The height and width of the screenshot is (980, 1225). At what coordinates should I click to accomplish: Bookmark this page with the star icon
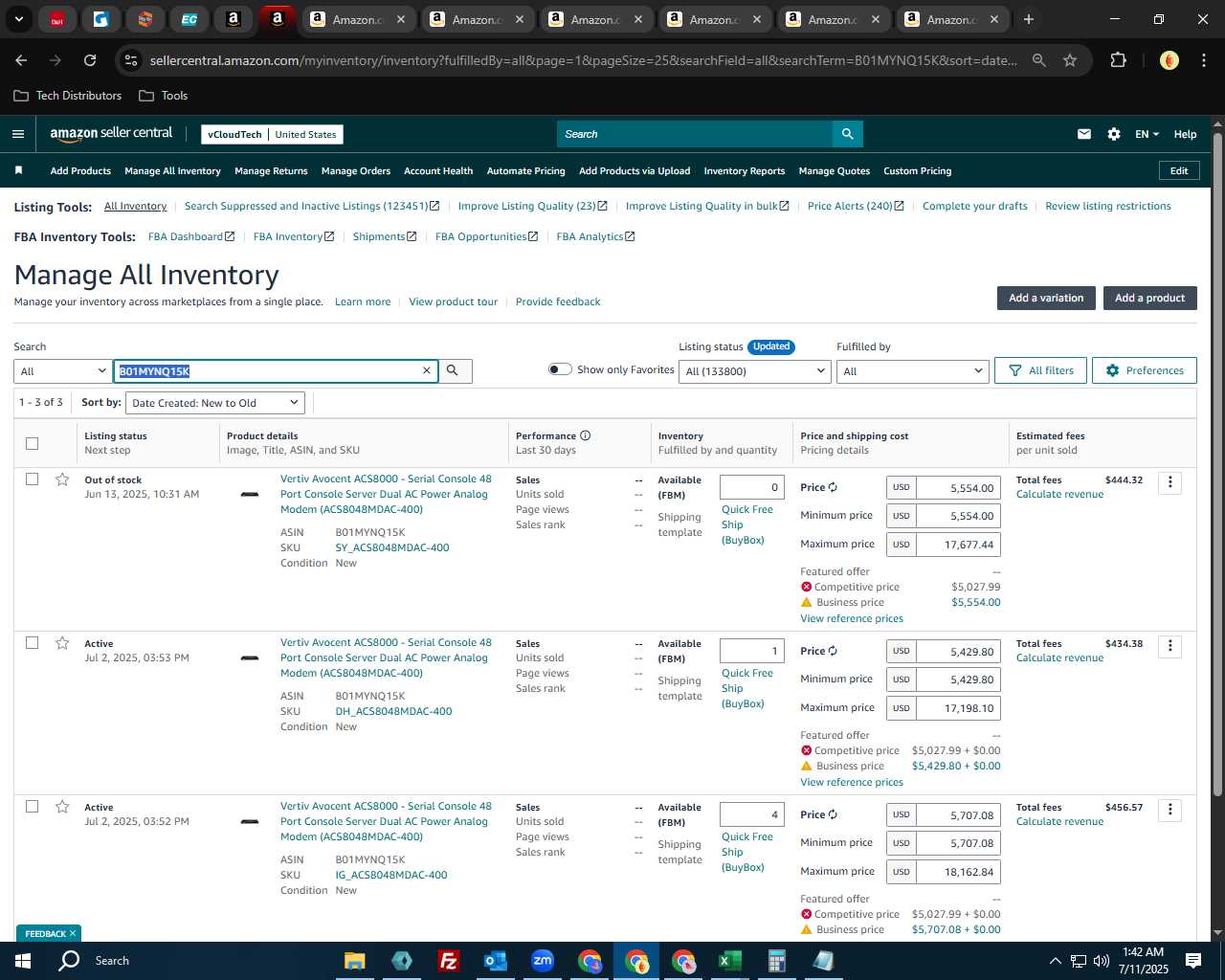(1070, 60)
